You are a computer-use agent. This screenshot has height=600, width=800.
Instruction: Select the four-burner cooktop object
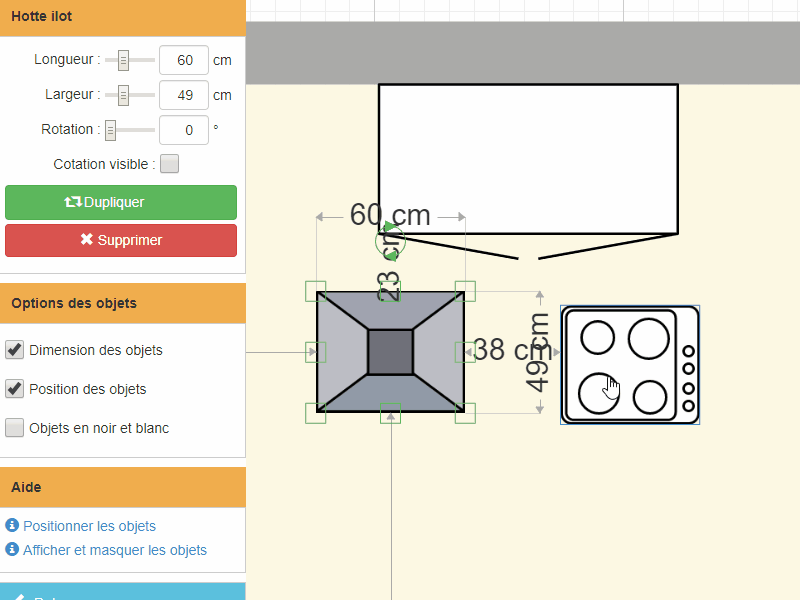coord(630,364)
